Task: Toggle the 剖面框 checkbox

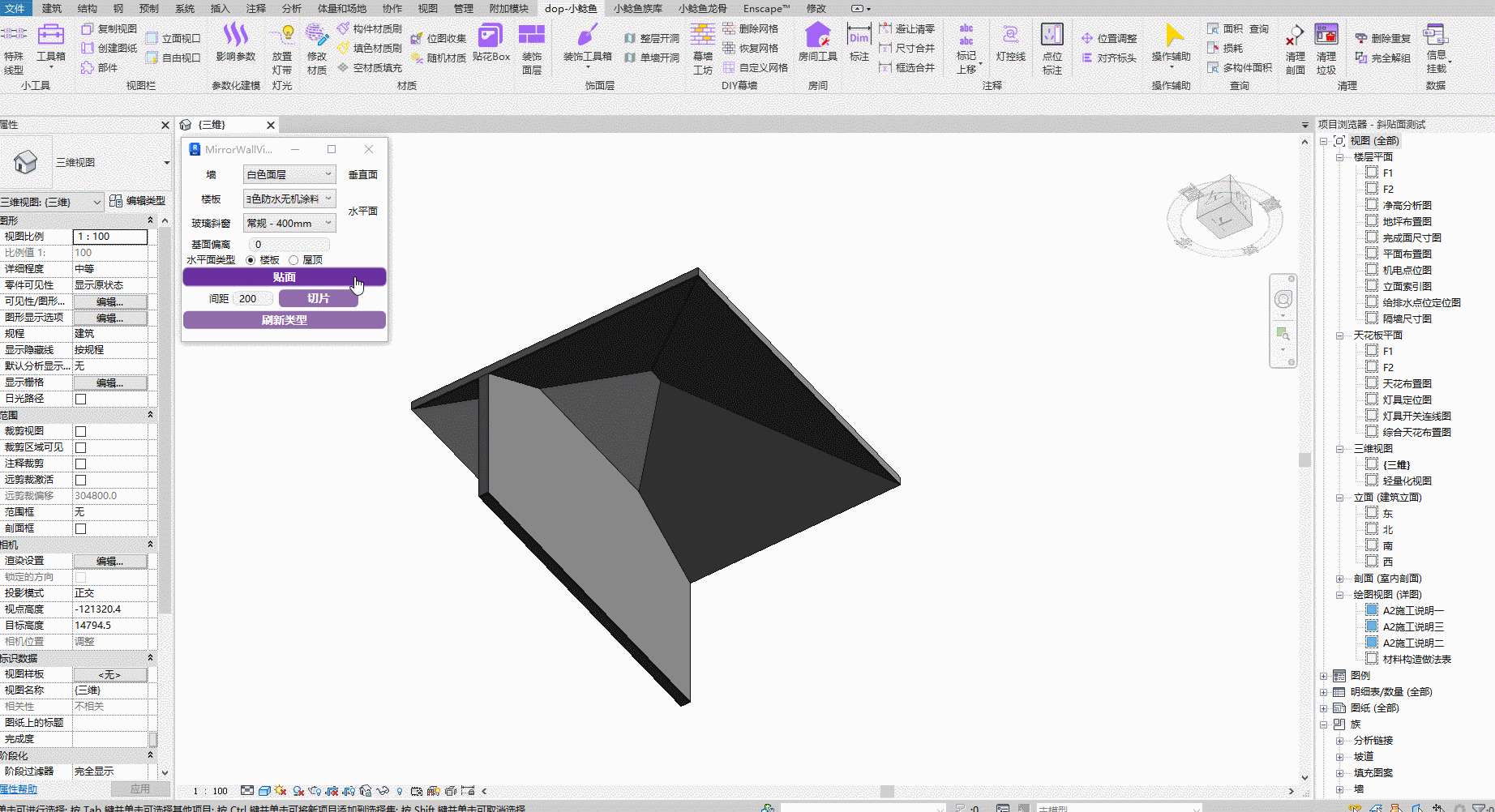Action: coord(81,528)
